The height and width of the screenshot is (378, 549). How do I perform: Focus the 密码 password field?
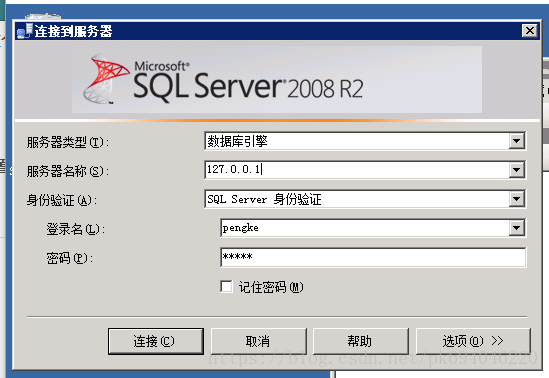pyautogui.click(x=373, y=257)
